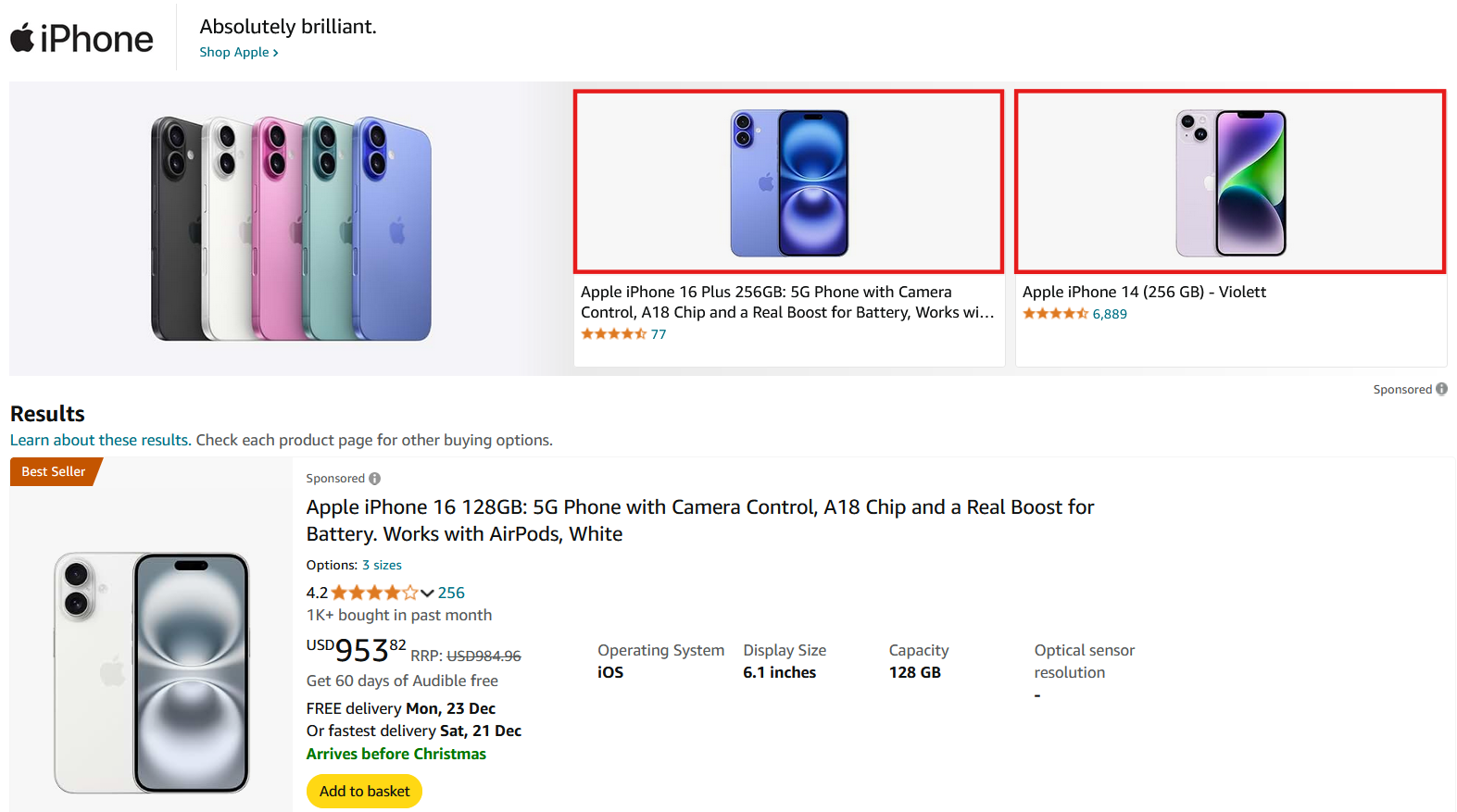Click the blue iPhone 16 Plus thumbnail
Image resolution: width=1457 pixels, height=812 pixels.
point(788,181)
